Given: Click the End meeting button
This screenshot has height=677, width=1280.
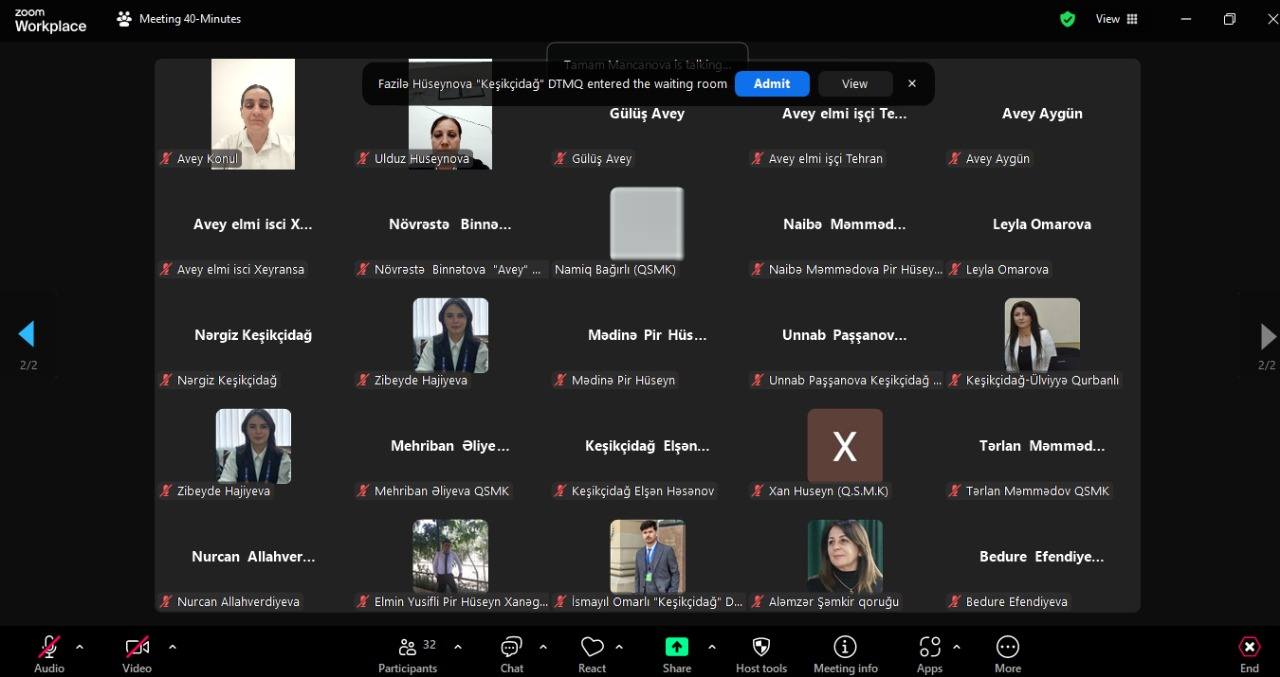Looking at the screenshot, I should (1249, 653).
